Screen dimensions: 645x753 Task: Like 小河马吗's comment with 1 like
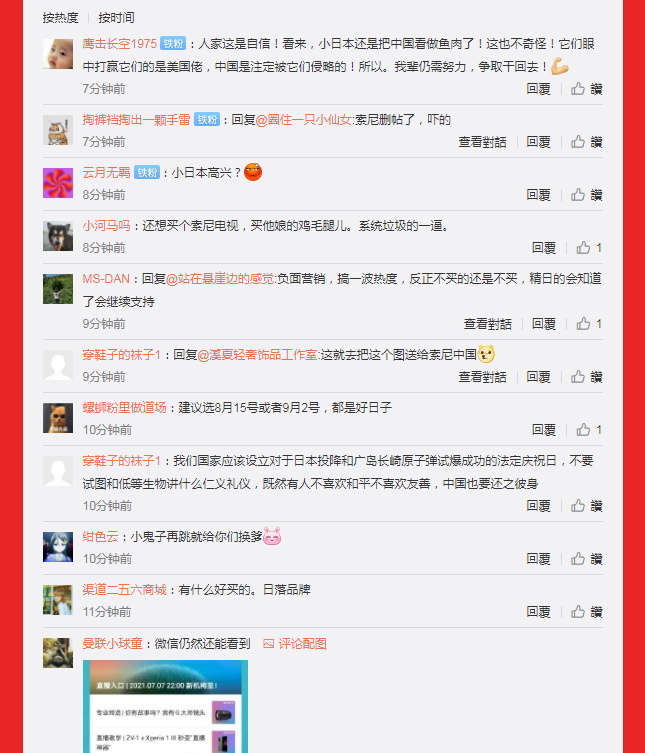coord(589,248)
